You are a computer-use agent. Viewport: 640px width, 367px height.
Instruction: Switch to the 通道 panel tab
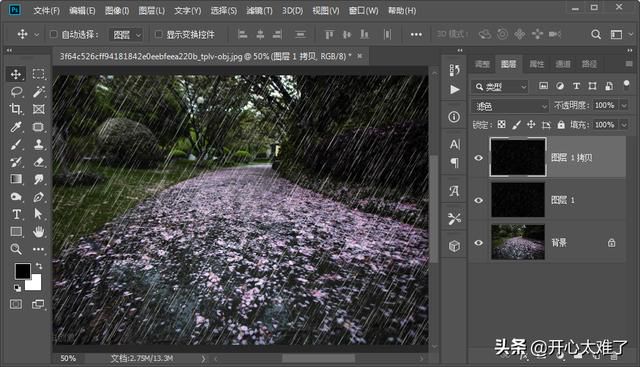pos(563,64)
